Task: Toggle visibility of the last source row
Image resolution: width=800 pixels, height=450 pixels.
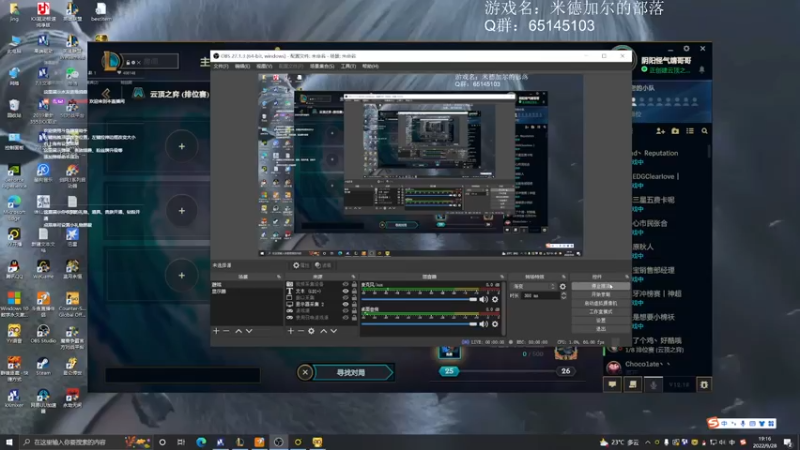Action: pyautogui.click(x=345, y=317)
